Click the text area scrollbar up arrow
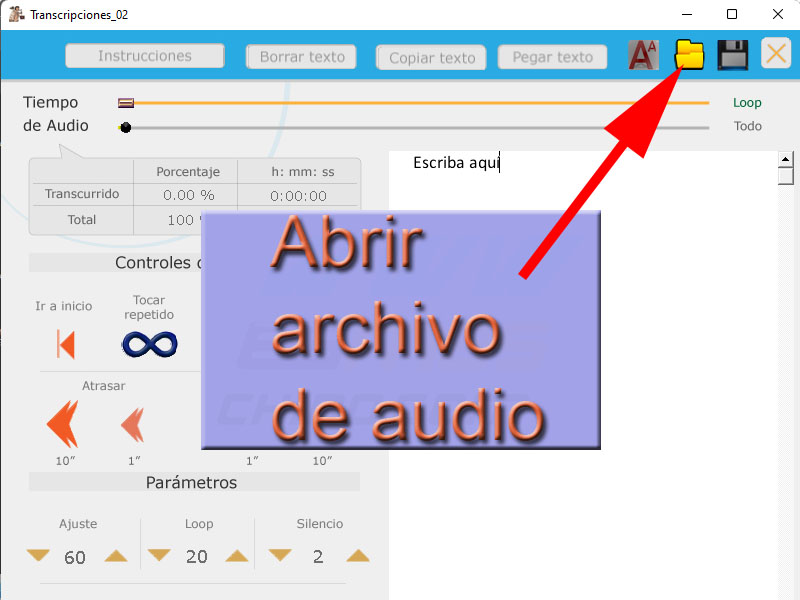Image resolution: width=800 pixels, height=600 pixels. [x=786, y=160]
